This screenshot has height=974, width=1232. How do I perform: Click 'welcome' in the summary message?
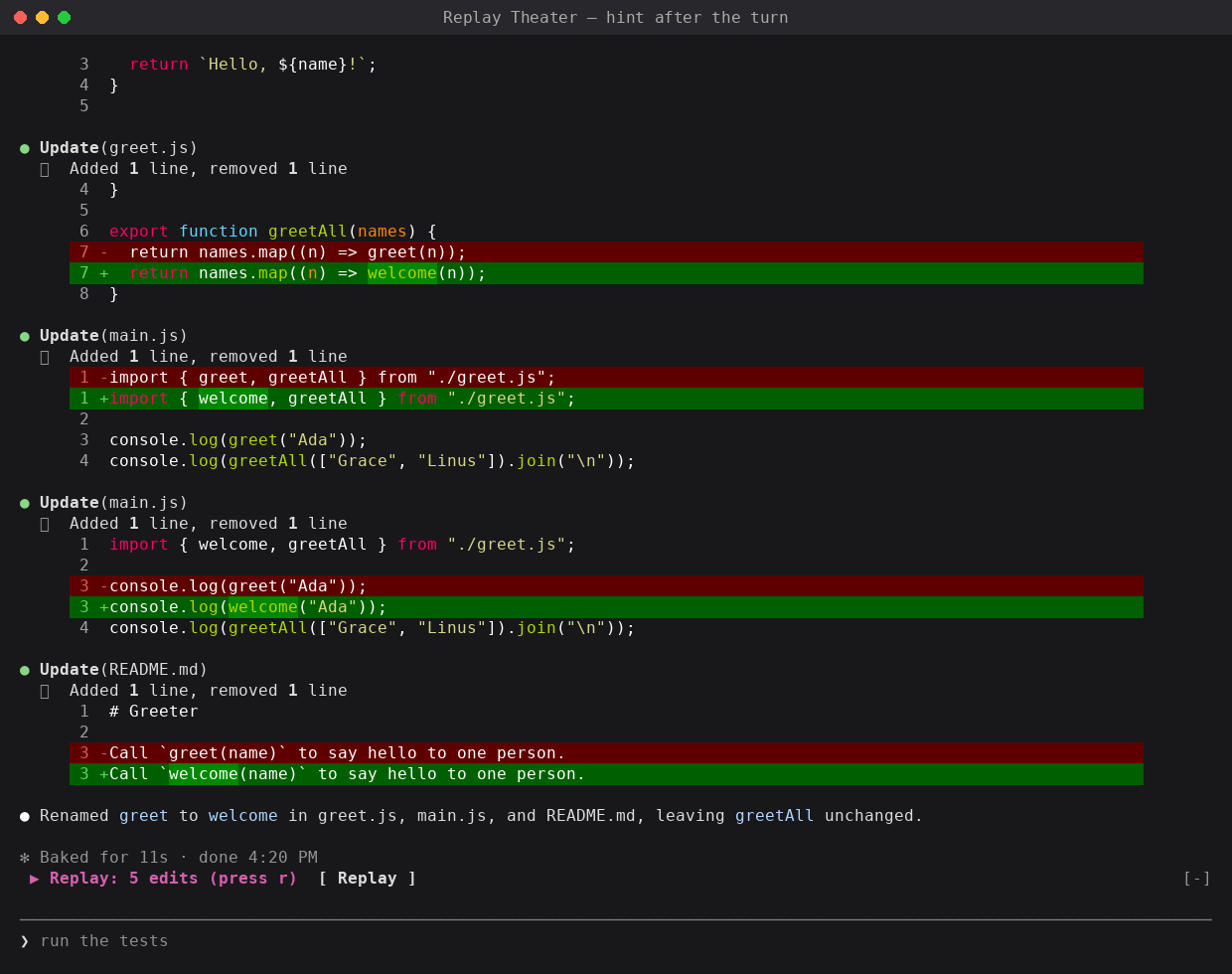click(x=243, y=816)
